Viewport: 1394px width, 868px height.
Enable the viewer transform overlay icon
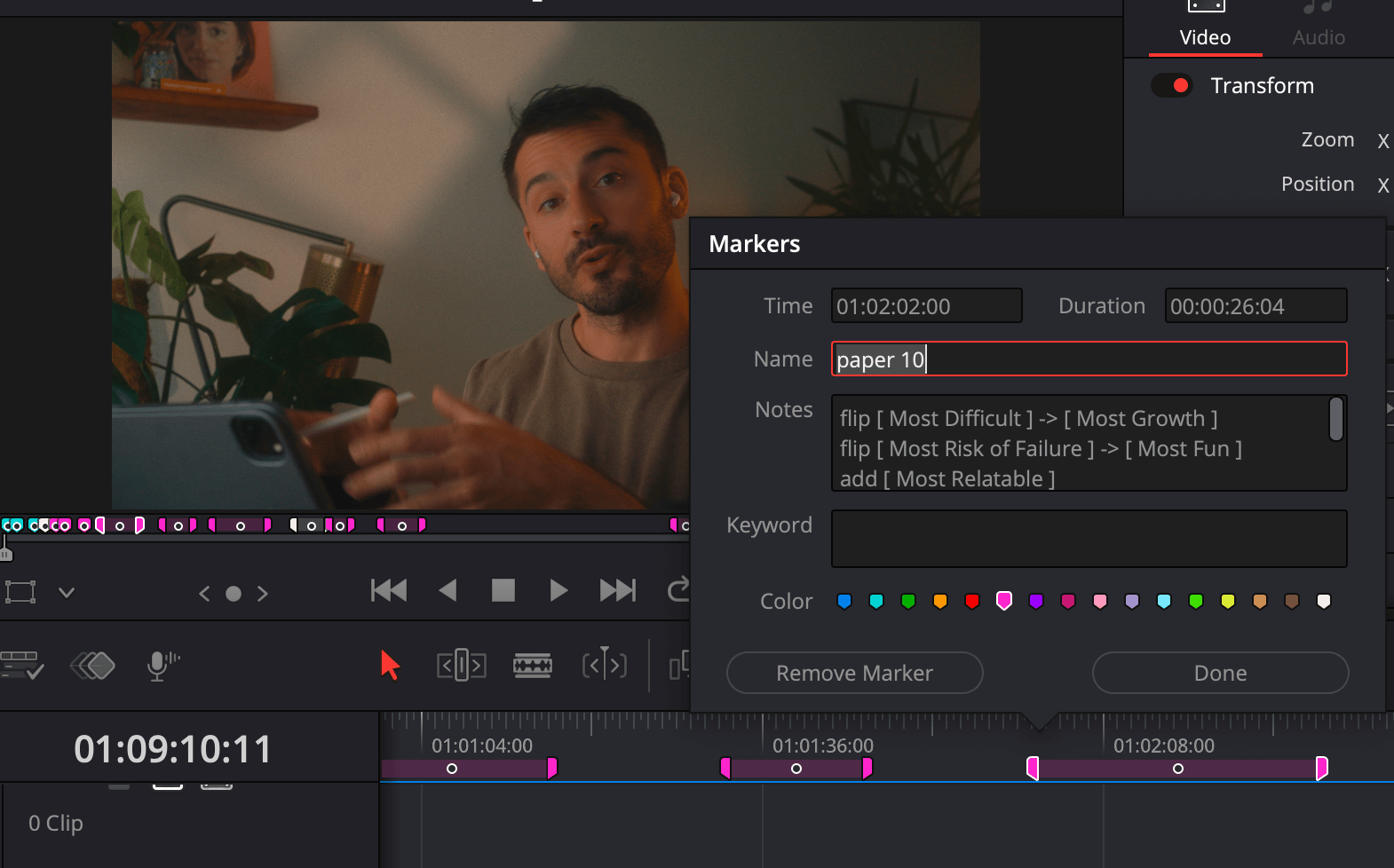pyautogui.click(x=20, y=592)
